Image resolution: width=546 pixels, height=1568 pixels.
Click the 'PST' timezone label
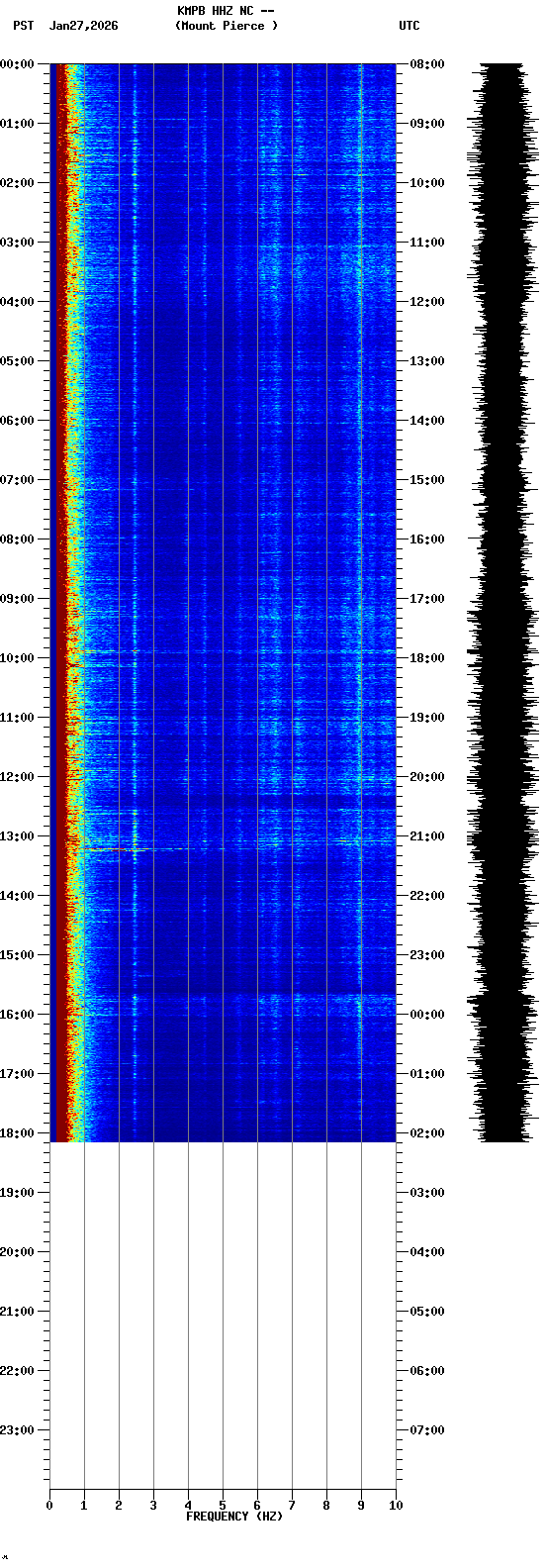(x=24, y=26)
